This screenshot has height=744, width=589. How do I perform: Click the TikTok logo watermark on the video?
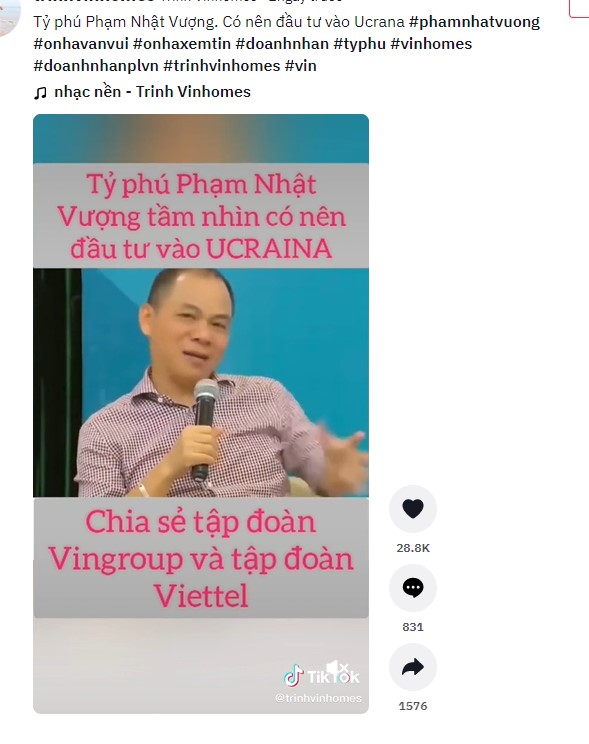322,676
